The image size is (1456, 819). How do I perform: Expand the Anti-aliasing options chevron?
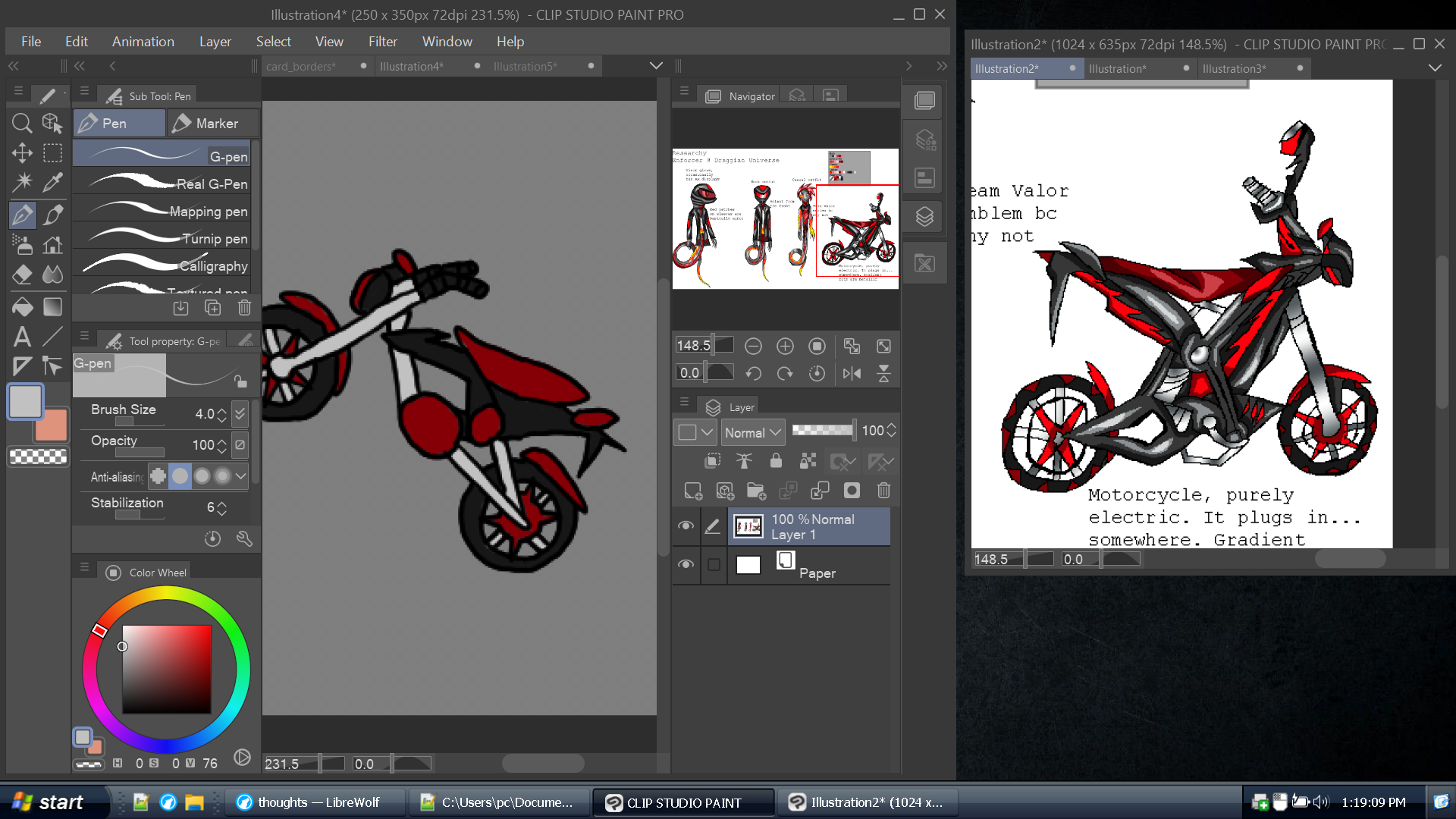click(240, 476)
